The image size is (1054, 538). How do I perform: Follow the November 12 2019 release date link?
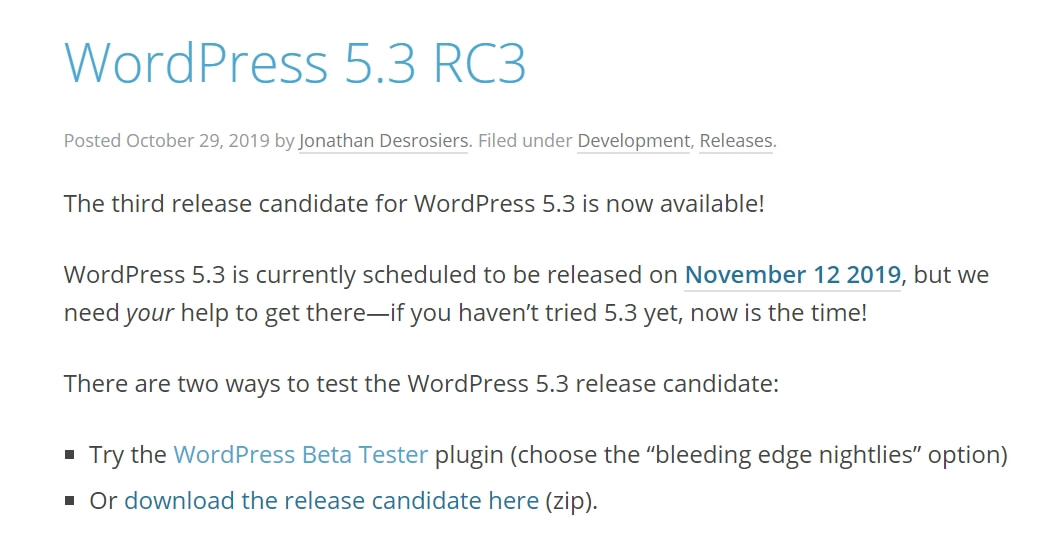793,274
